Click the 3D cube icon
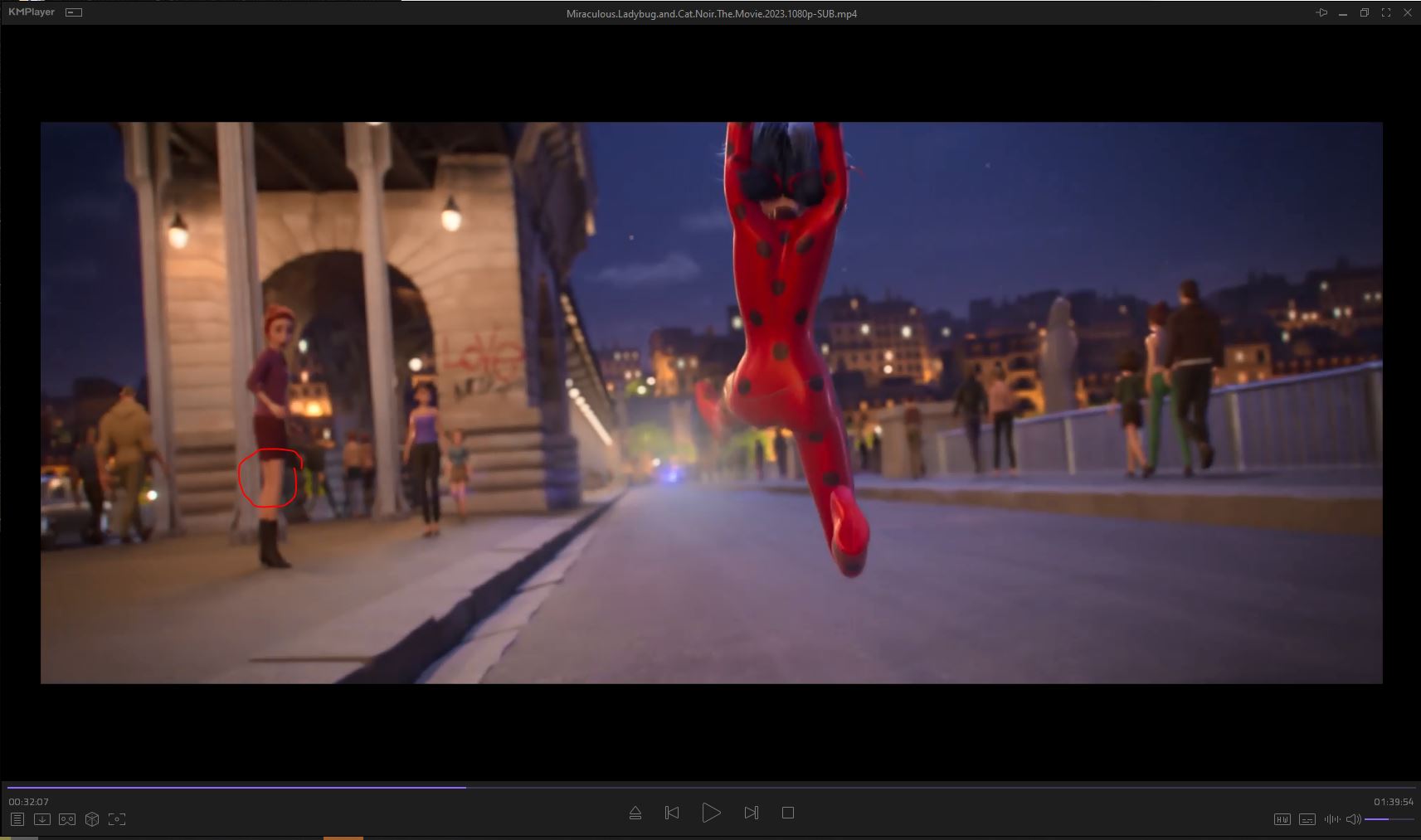This screenshot has width=1421, height=840. (92, 819)
